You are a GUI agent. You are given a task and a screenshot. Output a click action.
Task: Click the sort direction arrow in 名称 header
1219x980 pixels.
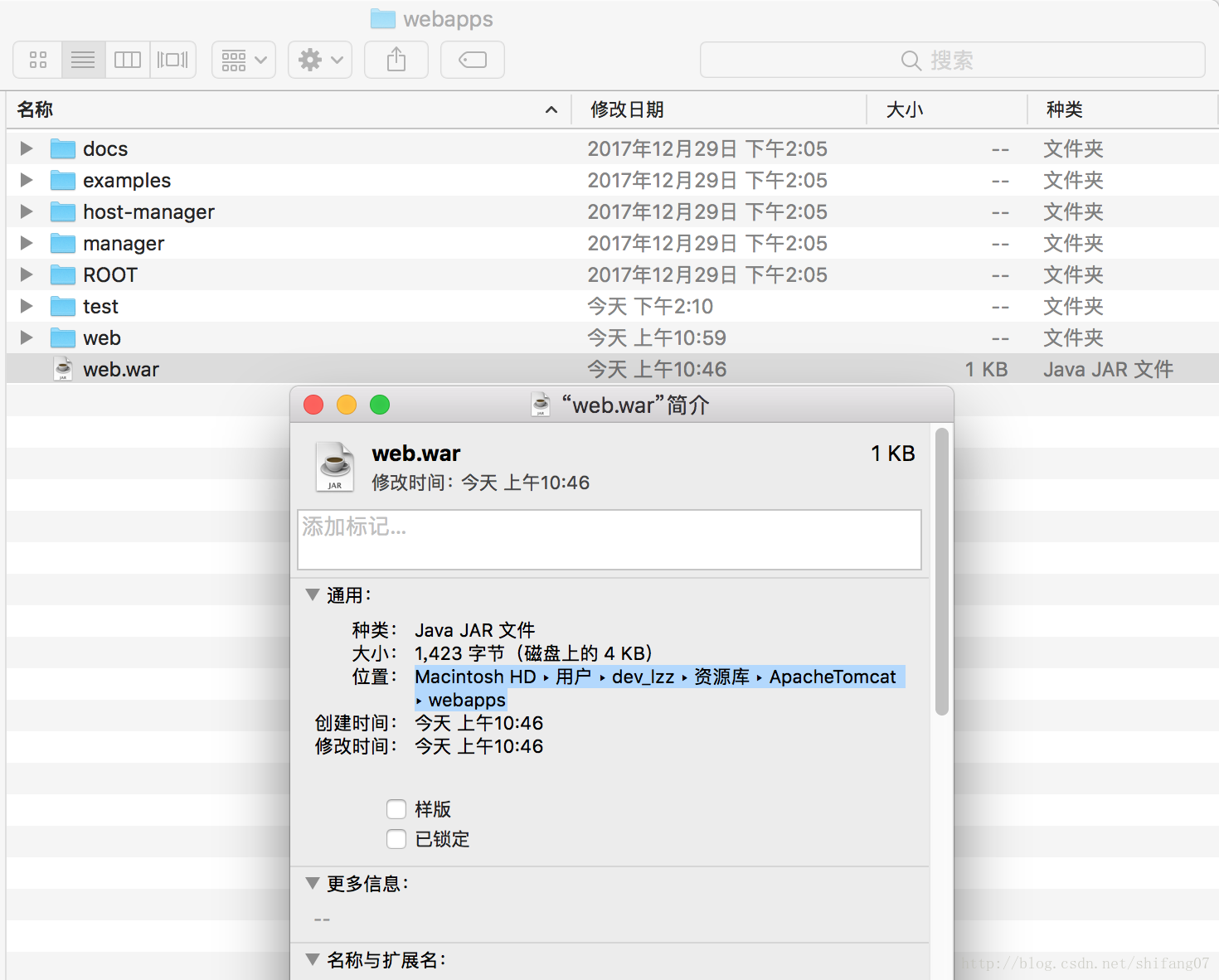point(551,110)
